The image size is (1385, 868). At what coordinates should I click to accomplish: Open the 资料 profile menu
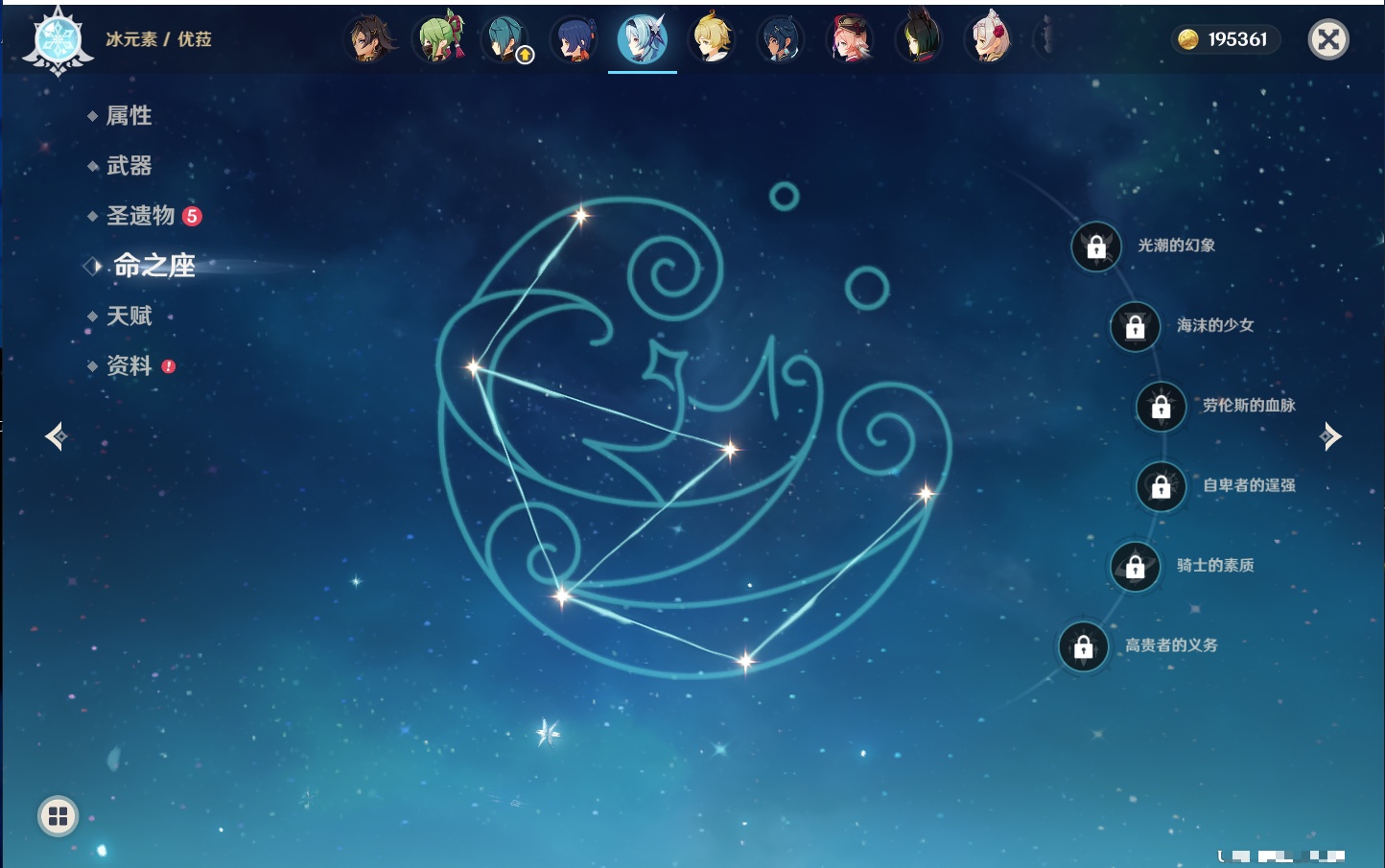coord(129,365)
